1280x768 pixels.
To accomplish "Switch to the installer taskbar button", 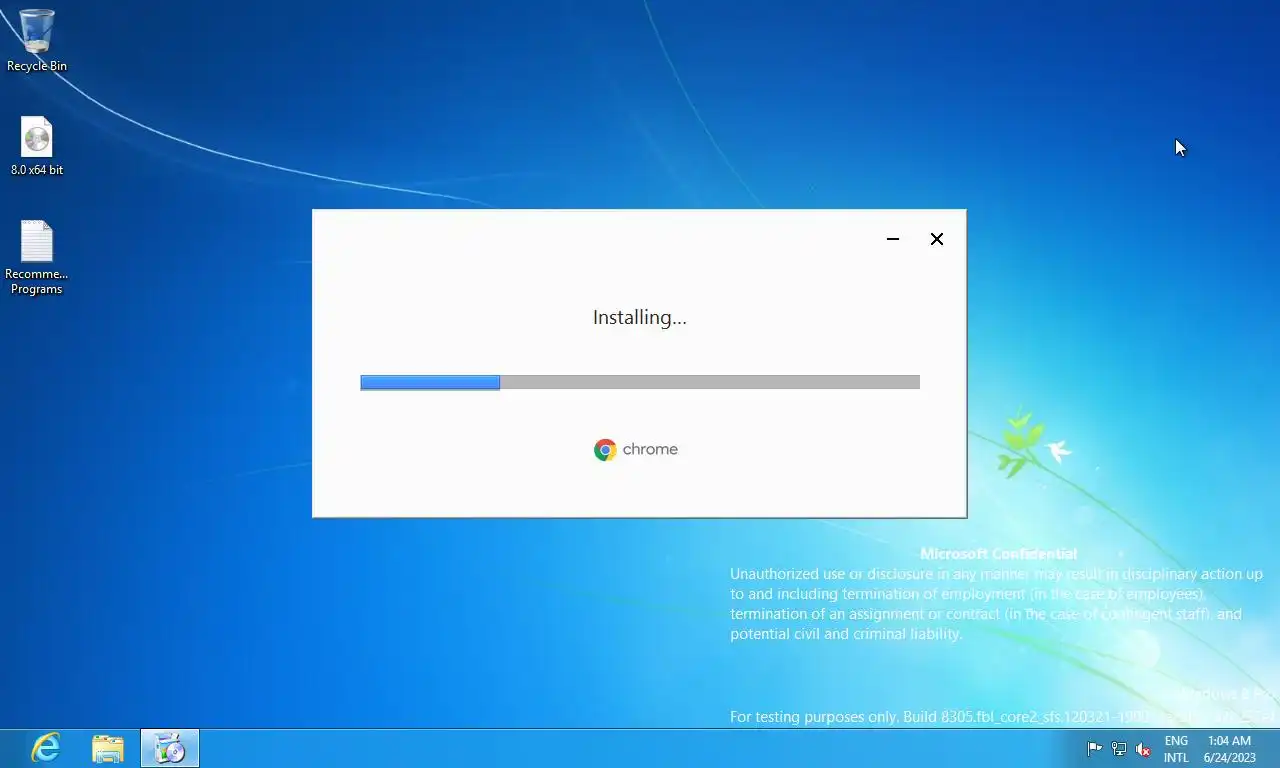I will pyautogui.click(x=170, y=748).
